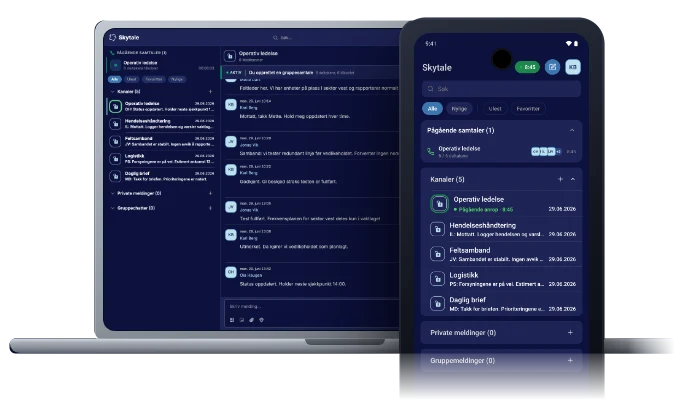The height and width of the screenshot is (400, 674).
Task: Expand Private meldinger chevron on laptop
Action: tap(113, 193)
